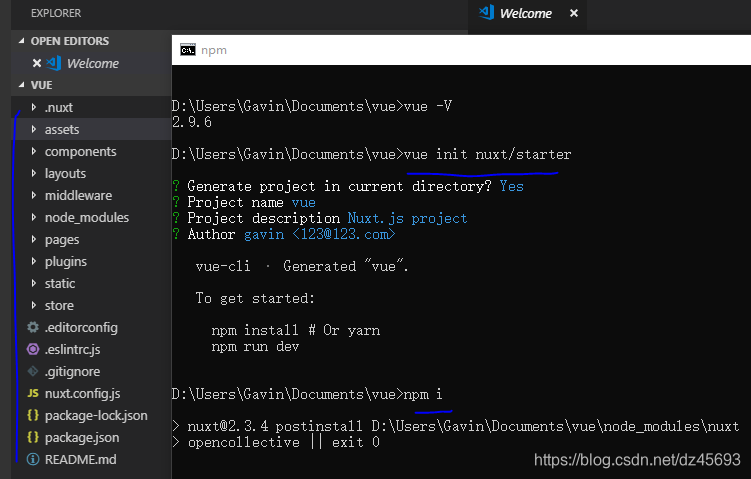Expand the .nuxt folder arrow
Viewport: 751px width, 479px height.
(x=34, y=107)
